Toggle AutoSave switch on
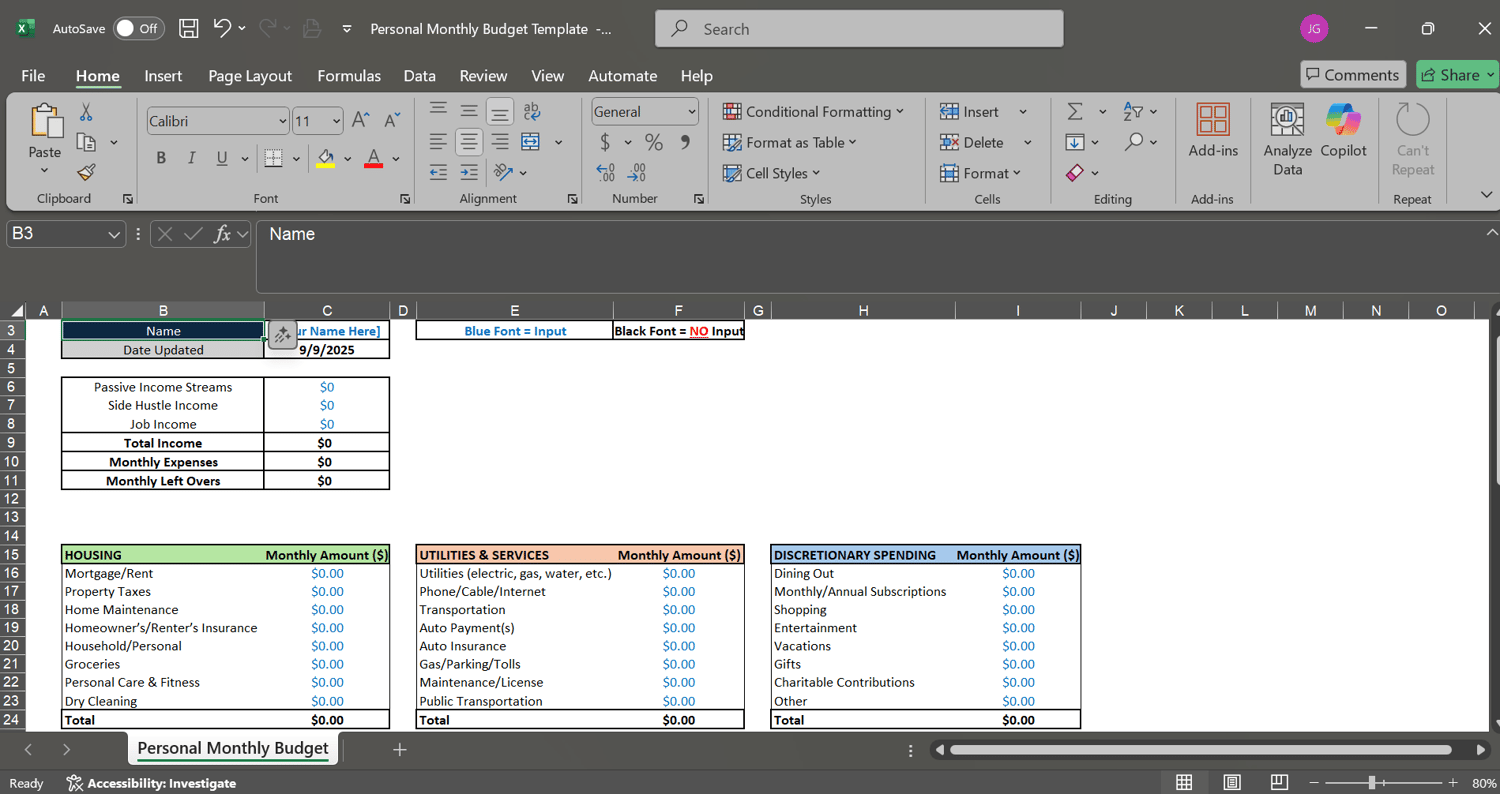 coord(138,29)
